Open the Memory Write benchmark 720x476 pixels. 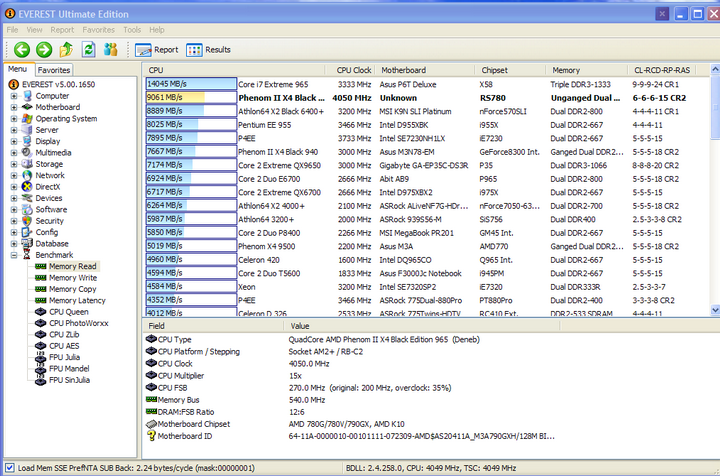coord(73,278)
